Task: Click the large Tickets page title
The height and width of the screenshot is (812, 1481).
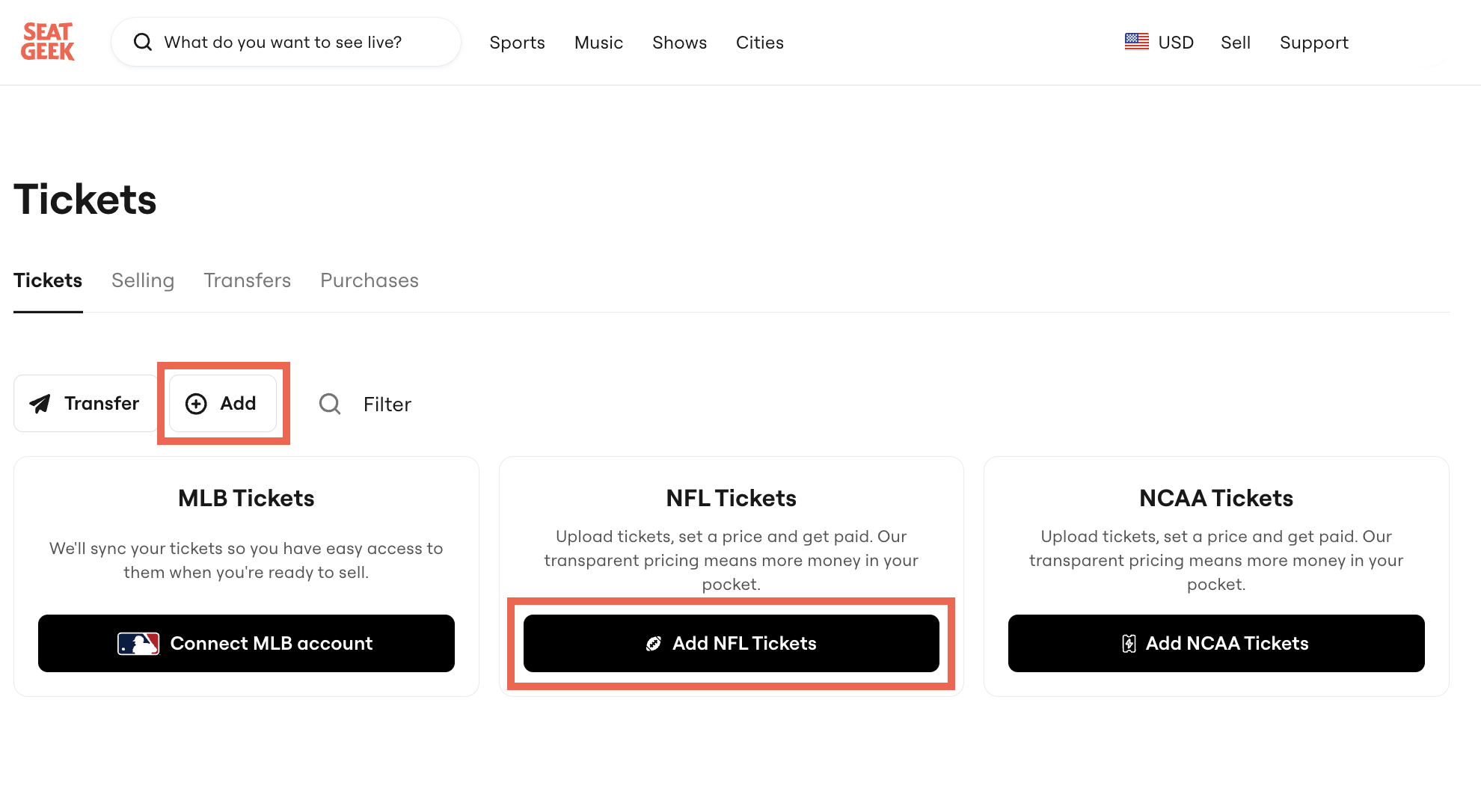Action: tap(85, 200)
